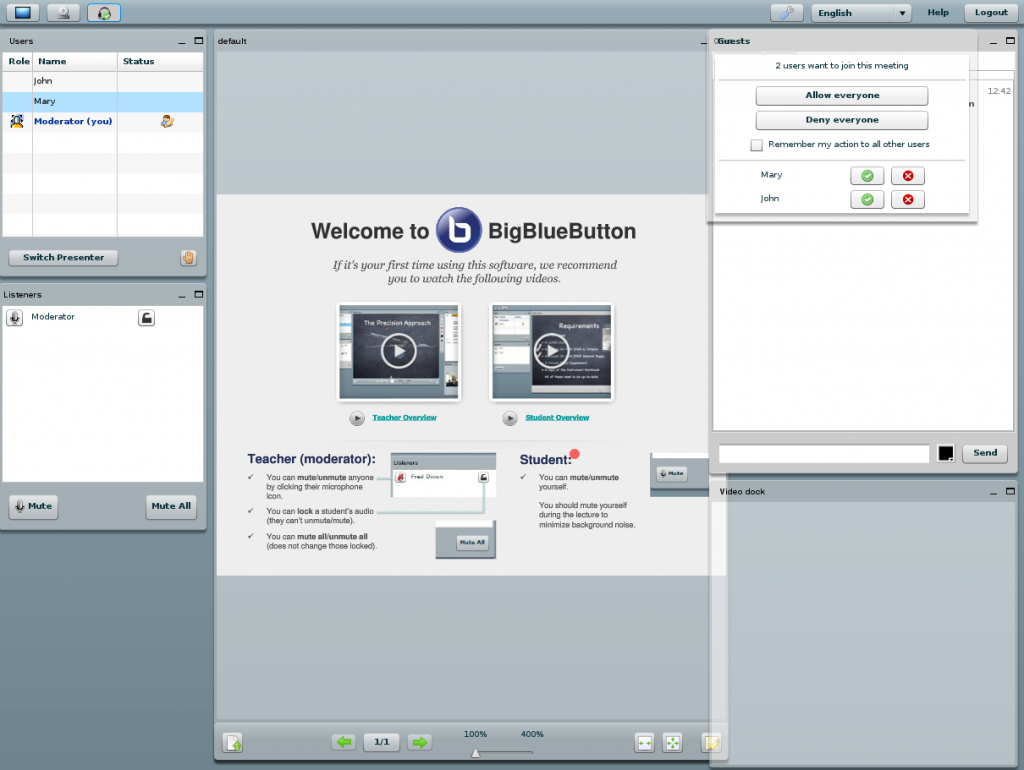1024x770 pixels.
Task: Click the Mute All button
Action: coord(171,506)
